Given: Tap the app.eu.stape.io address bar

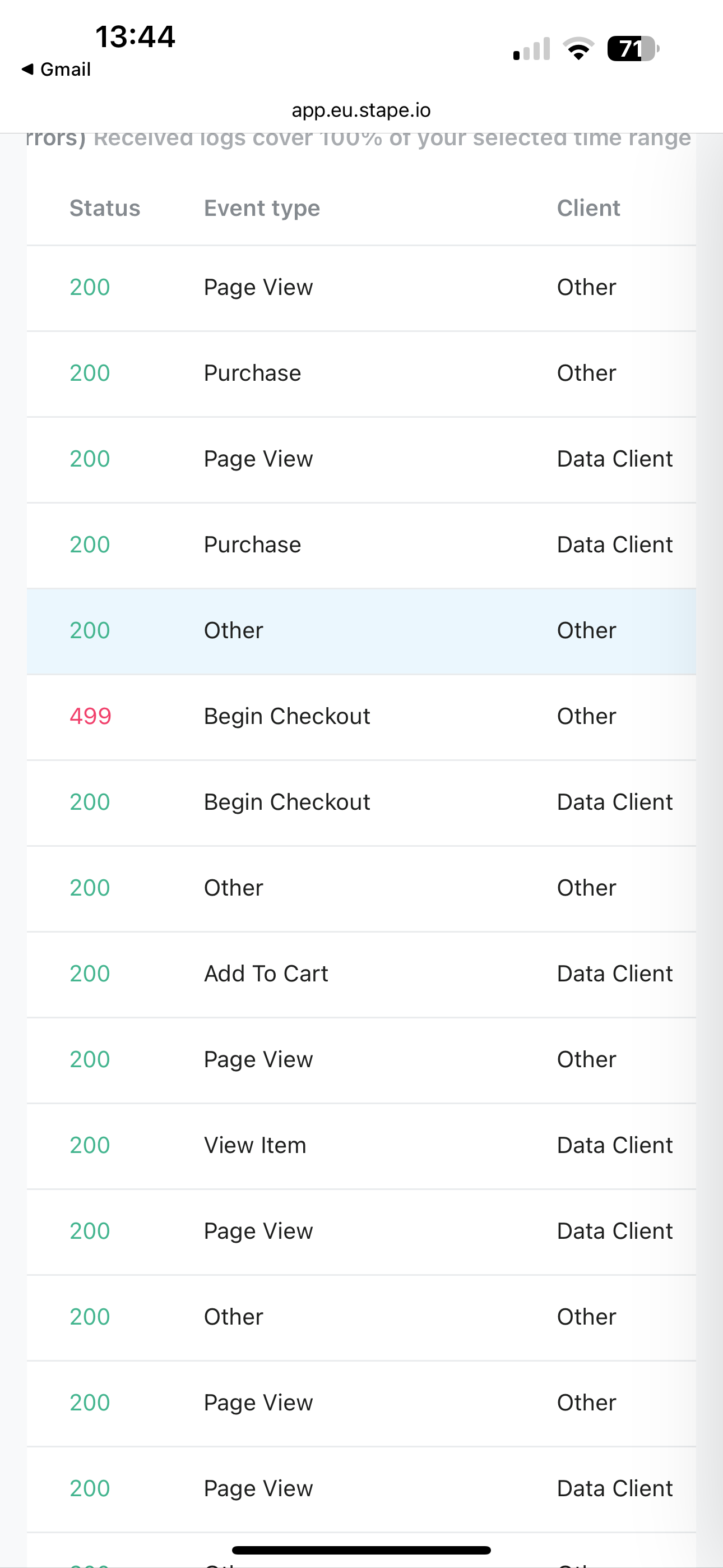Looking at the screenshot, I should pos(361,110).
